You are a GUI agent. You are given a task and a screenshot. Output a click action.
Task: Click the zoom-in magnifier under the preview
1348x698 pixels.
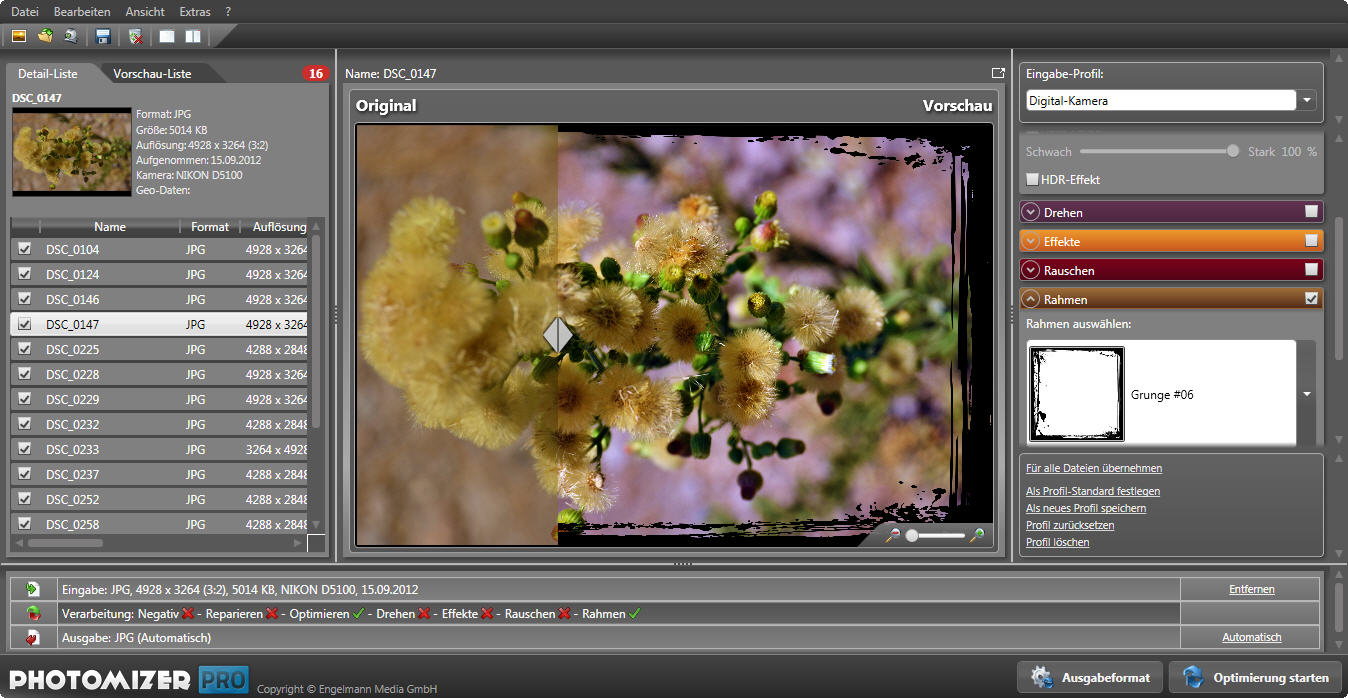coord(977,535)
